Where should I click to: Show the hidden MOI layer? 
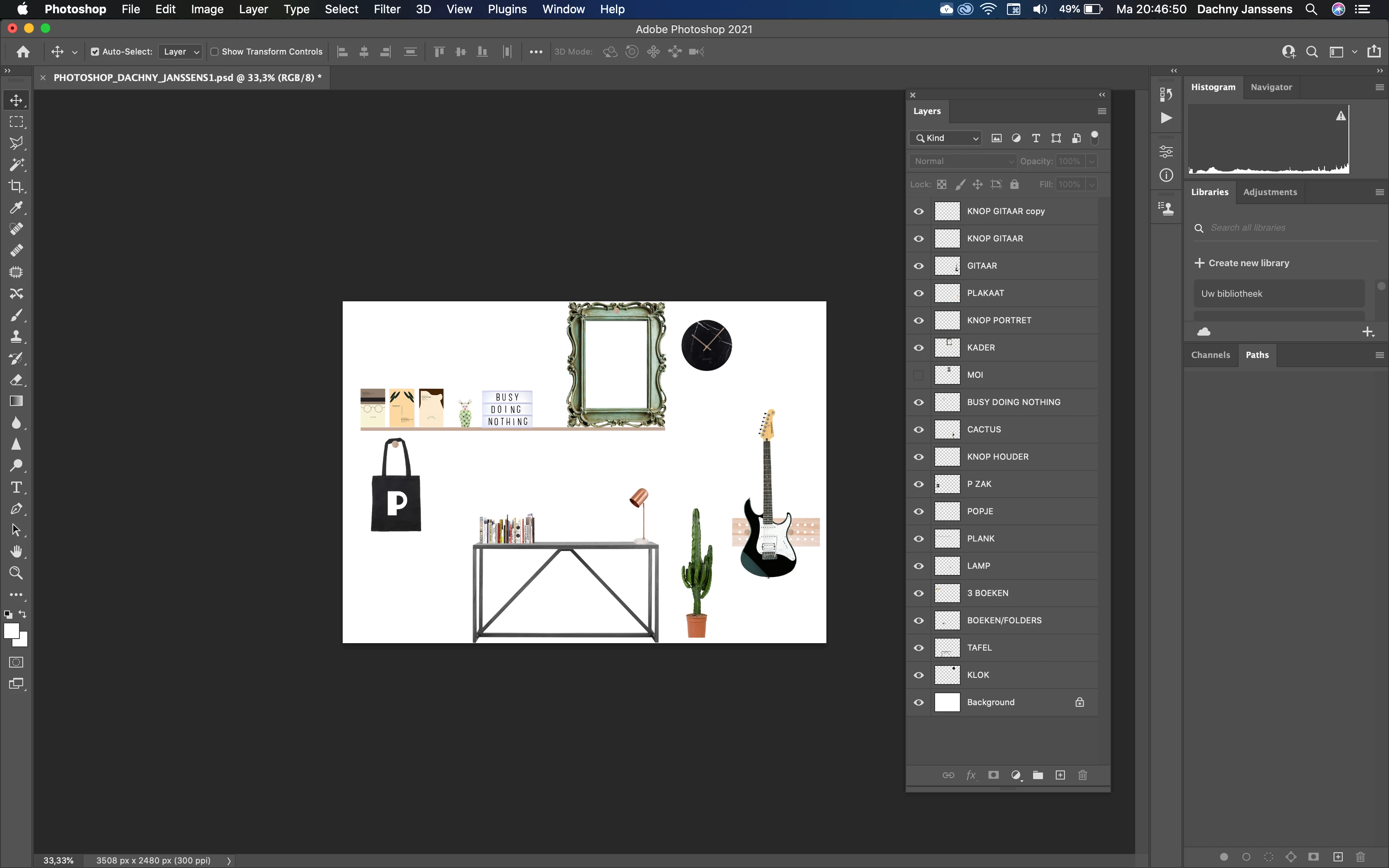tap(918, 375)
